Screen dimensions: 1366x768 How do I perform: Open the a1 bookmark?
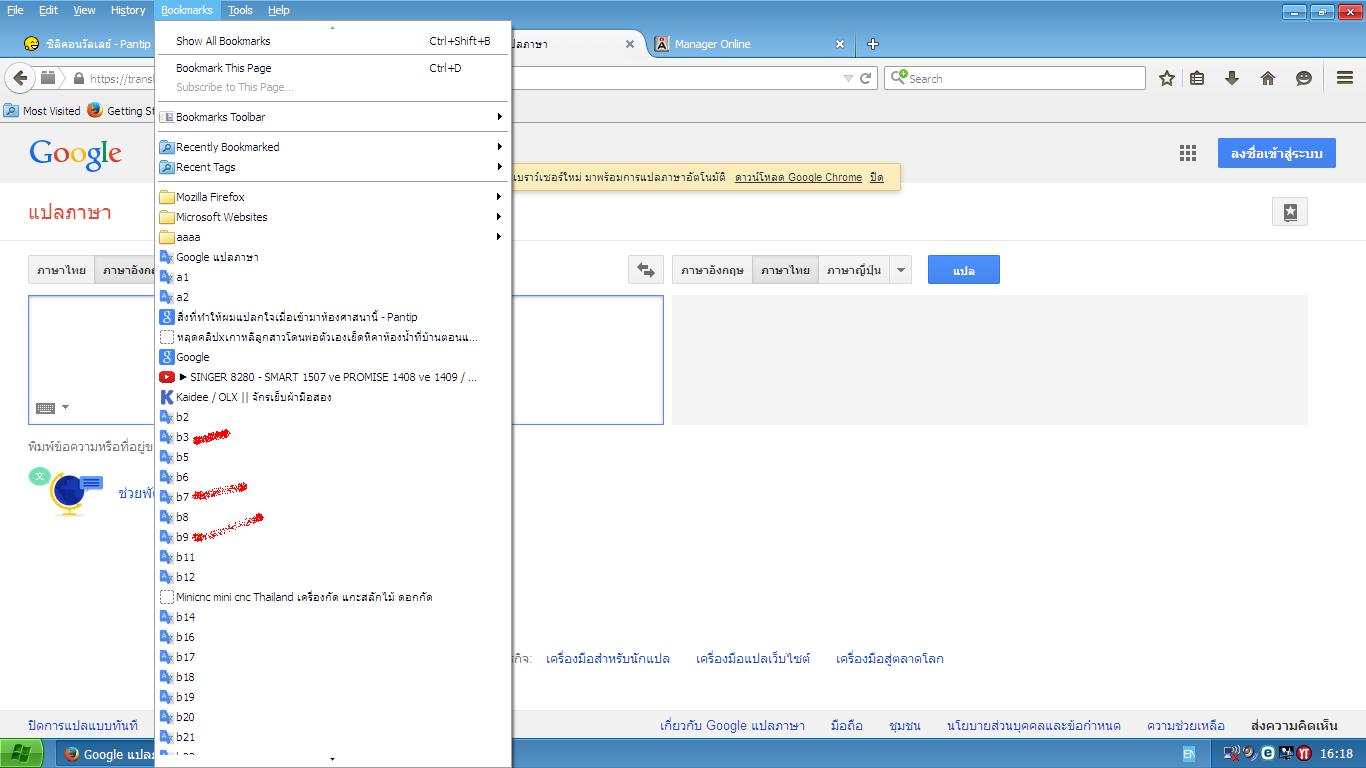(334, 277)
